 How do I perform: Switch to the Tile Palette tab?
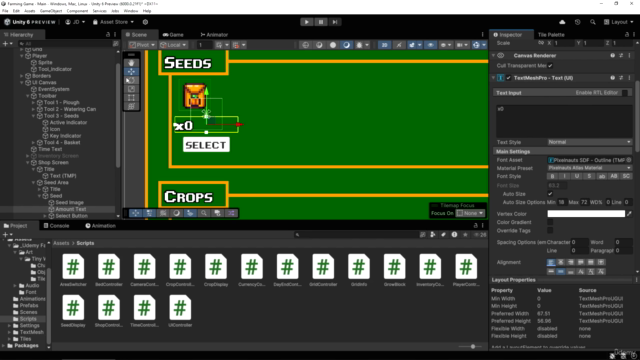551,35
